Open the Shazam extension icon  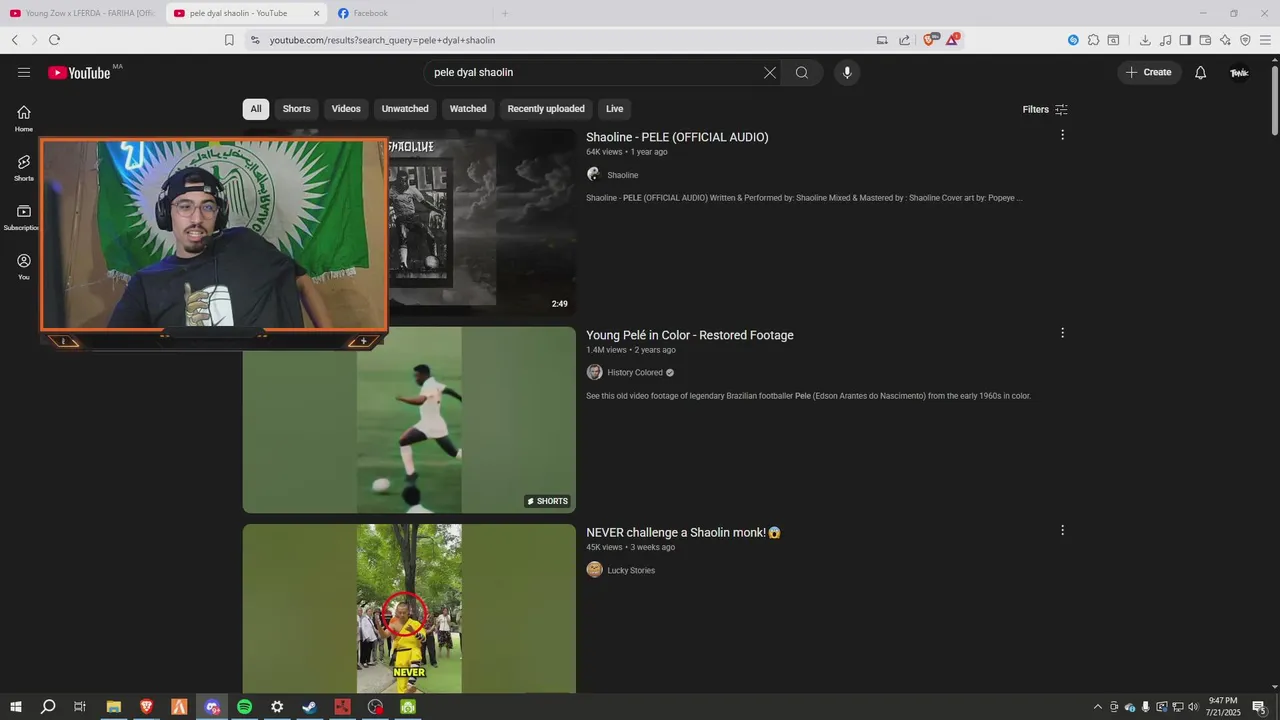pyautogui.click(x=1073, y=40)
